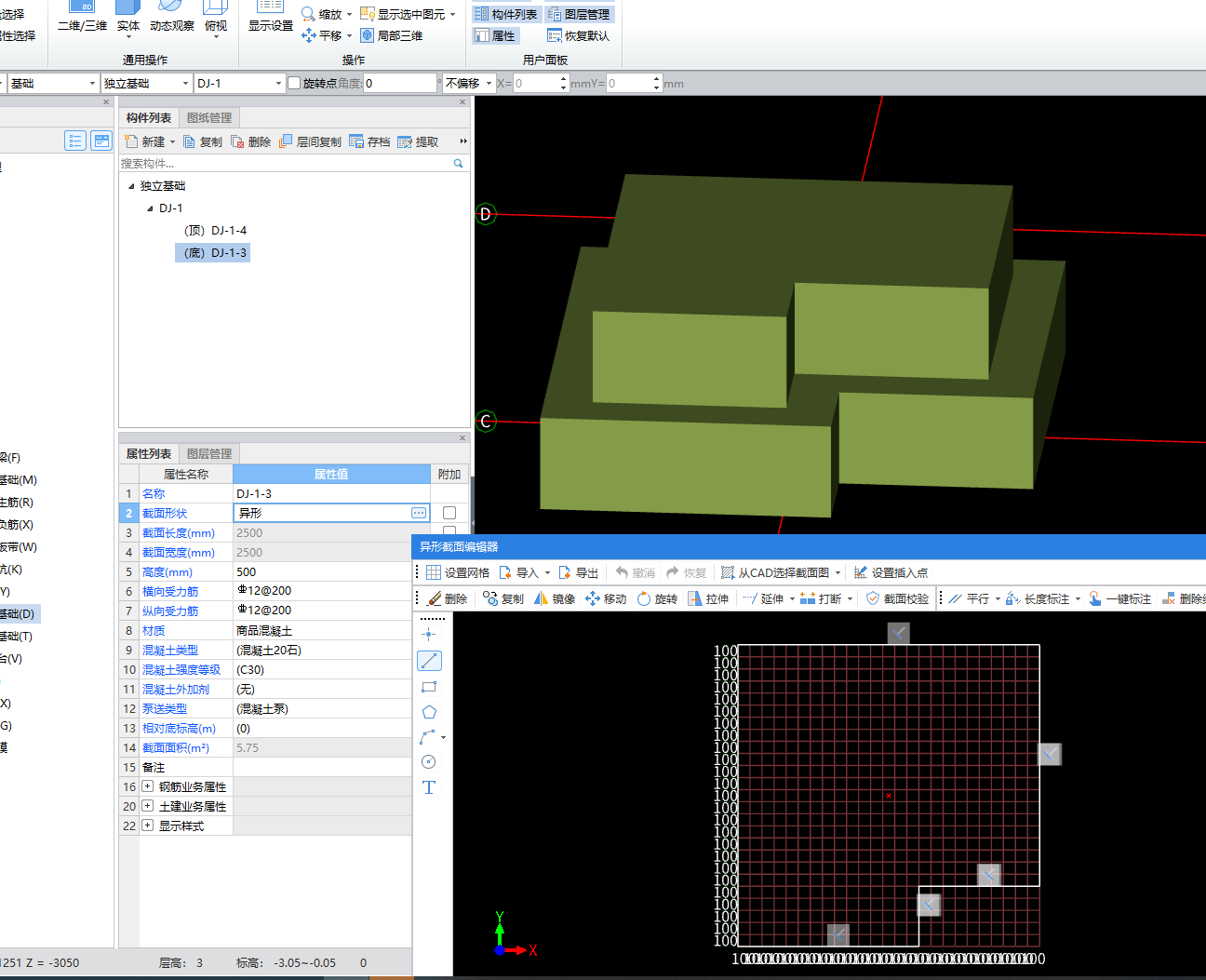Screen dimensions: 1206x980
Task: Click 提取 extract button
Action: pos(418,141)
